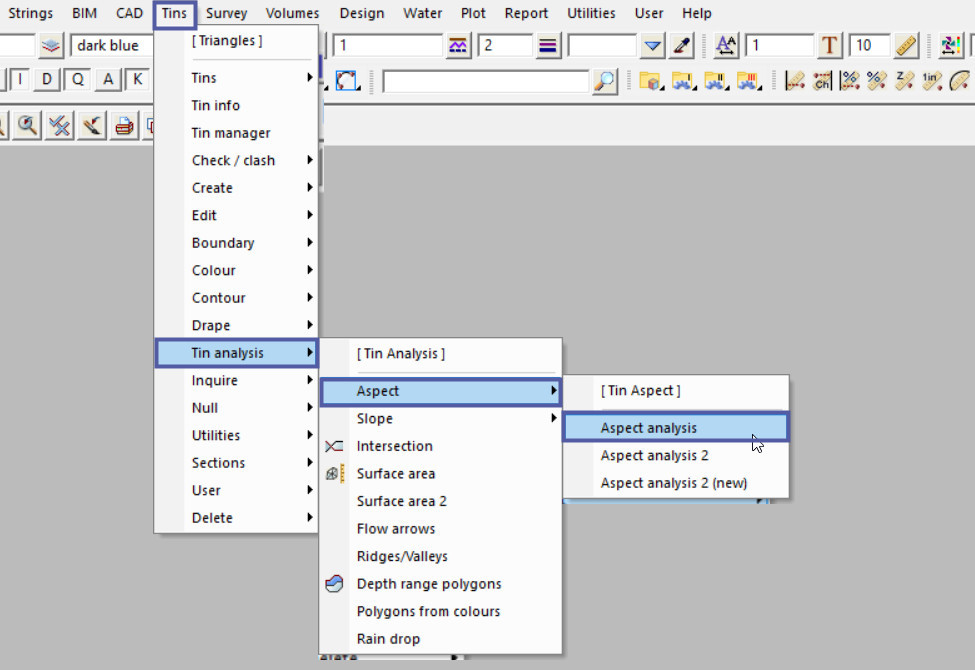Click the 1 in slope measure icon
Viewport: 975px width, 670px height.
(x=931, y=81)
